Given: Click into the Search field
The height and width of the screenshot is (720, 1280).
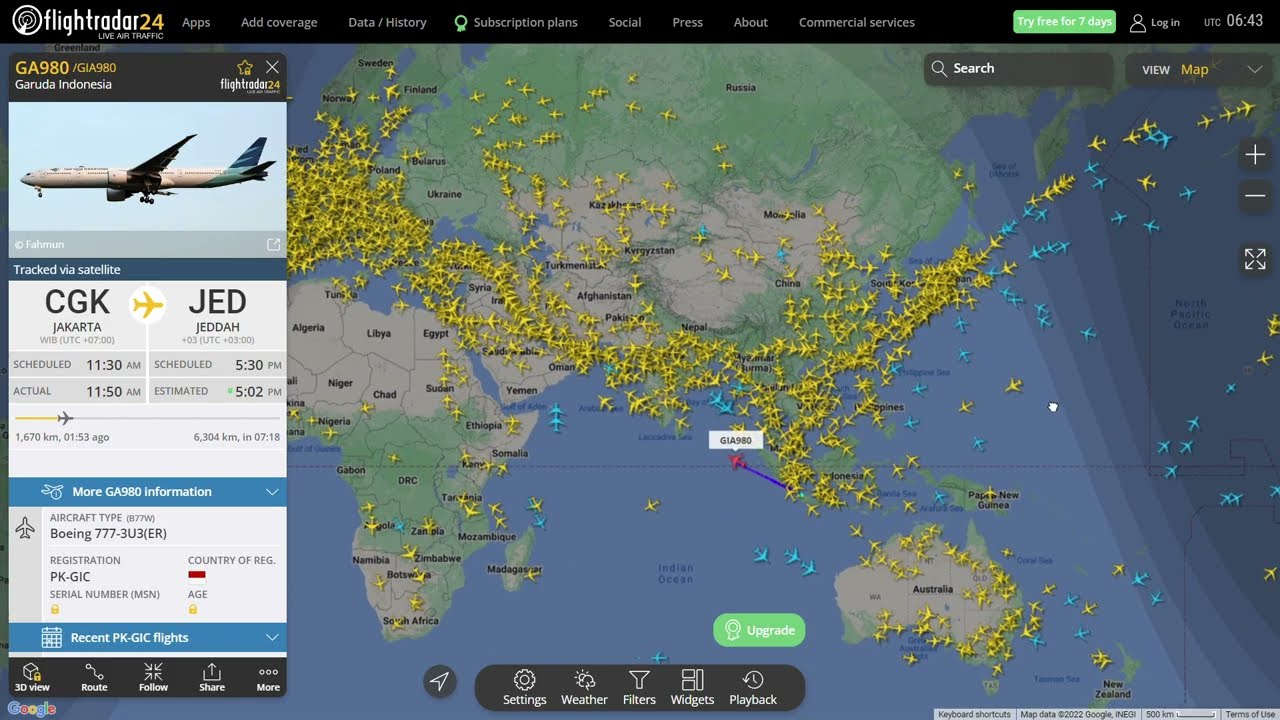Looking at the screenshot, I should pyautogui.click(x=1018, y=69).
